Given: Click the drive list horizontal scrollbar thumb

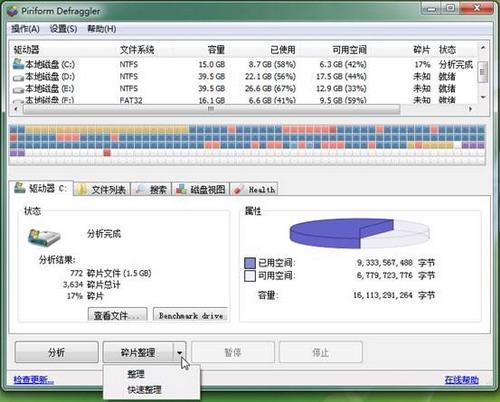Looking at the screenshot, I should click(x=211, y=109).
